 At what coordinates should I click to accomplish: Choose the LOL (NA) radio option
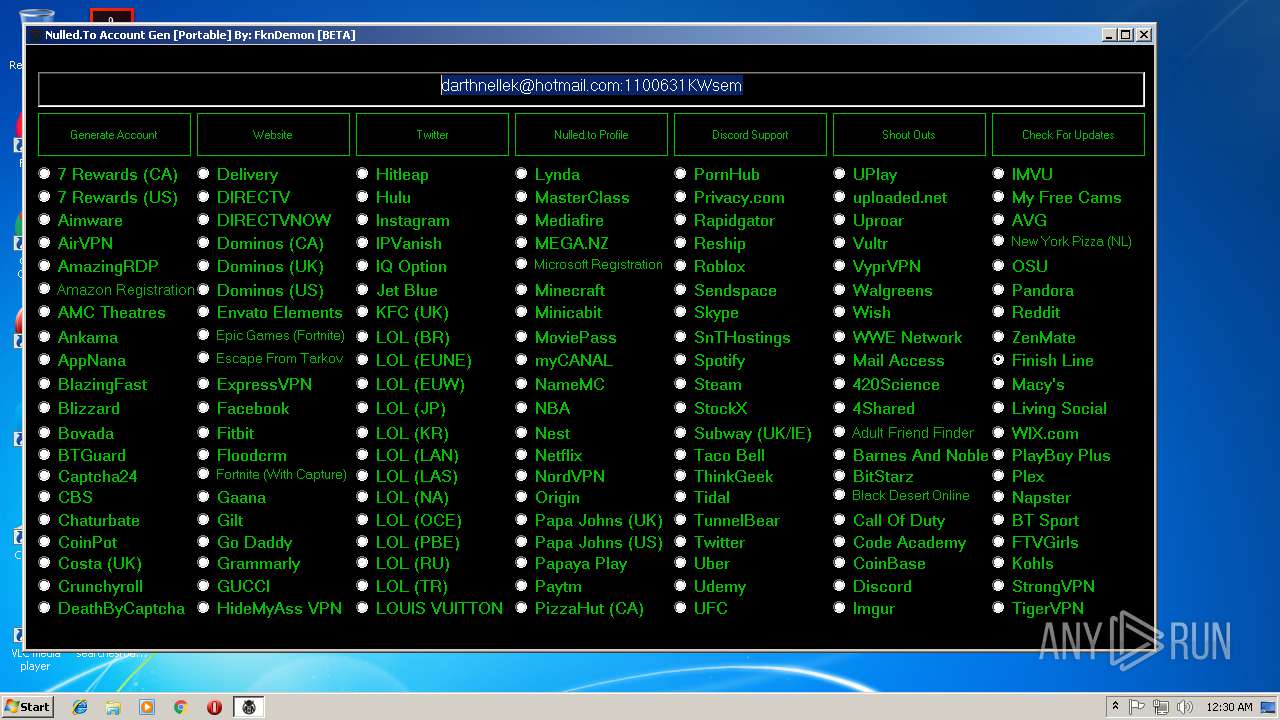click(x=362, y=497)
